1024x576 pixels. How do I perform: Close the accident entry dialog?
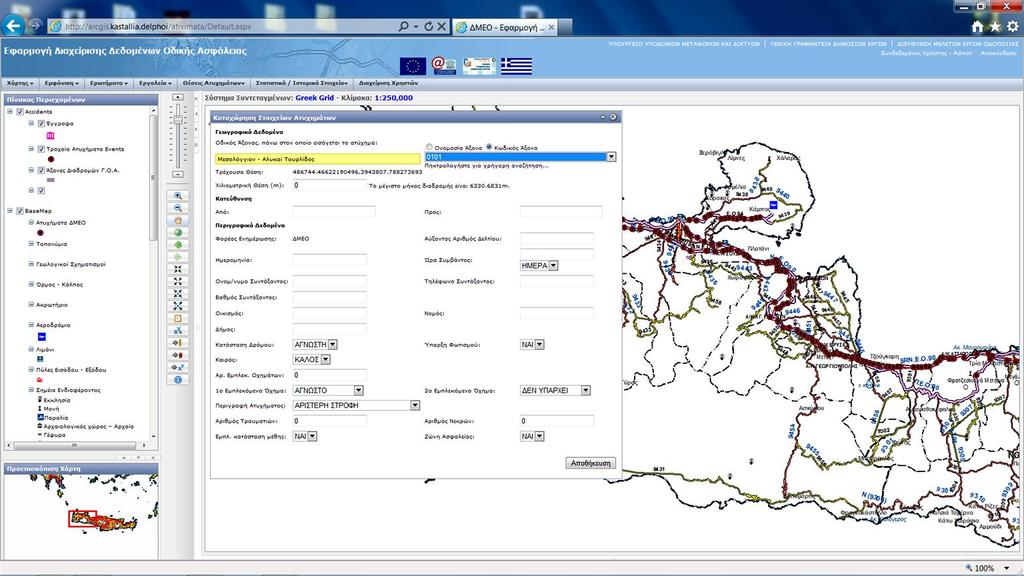coord(613,117)
